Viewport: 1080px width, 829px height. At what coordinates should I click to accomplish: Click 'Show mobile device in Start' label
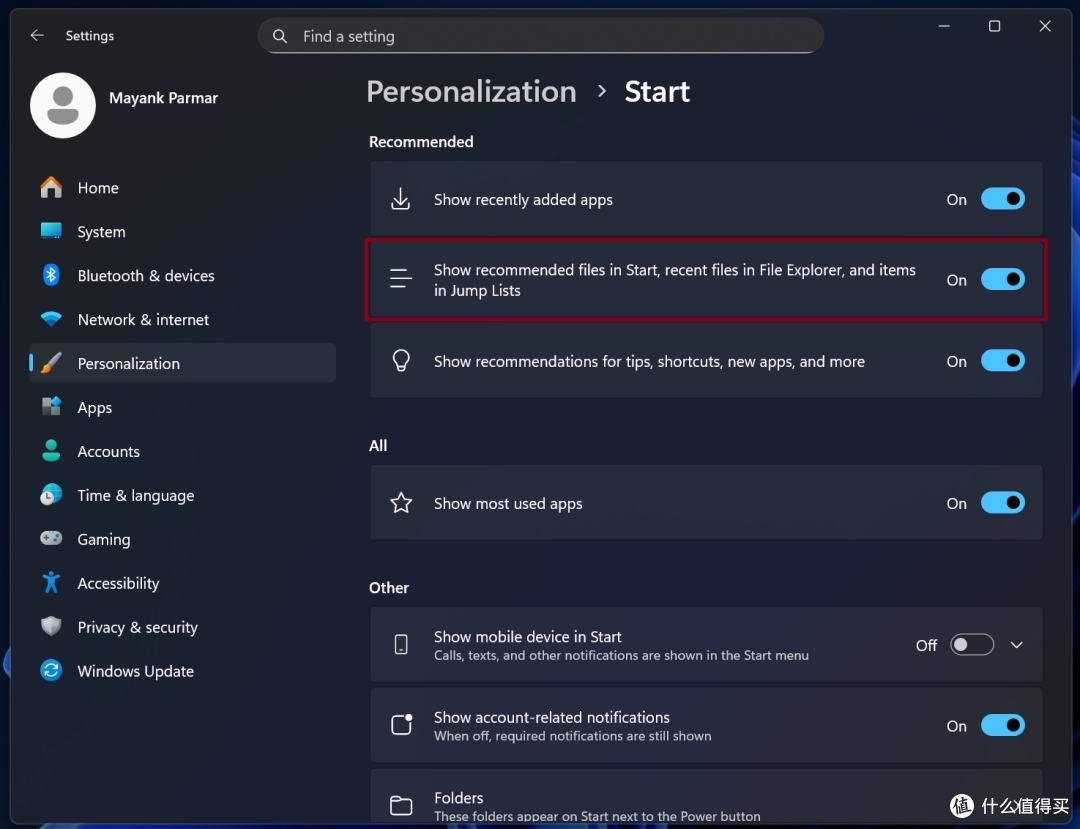click(x=528, y=636)
